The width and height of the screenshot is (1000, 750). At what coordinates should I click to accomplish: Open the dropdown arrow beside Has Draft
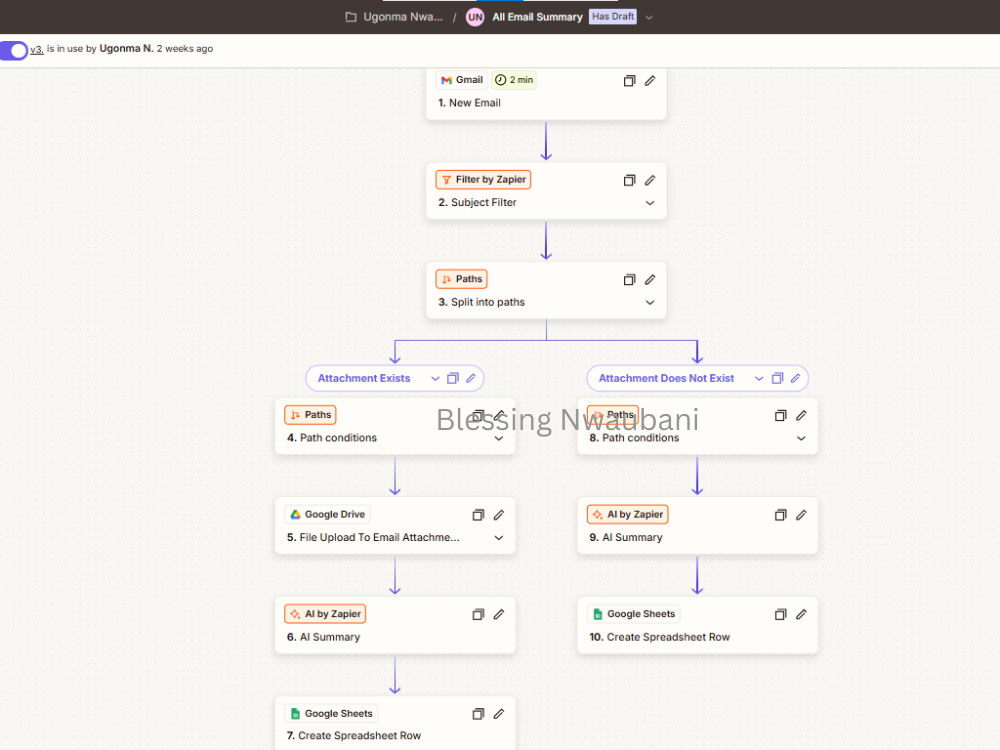pos(649,17)
